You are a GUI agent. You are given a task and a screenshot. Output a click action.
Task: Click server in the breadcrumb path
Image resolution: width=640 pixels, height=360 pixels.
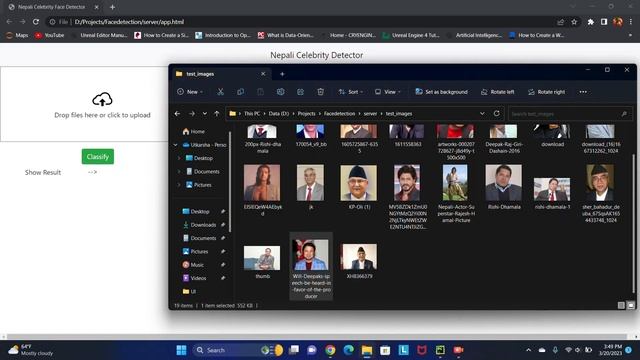click(x=370, y=113)
